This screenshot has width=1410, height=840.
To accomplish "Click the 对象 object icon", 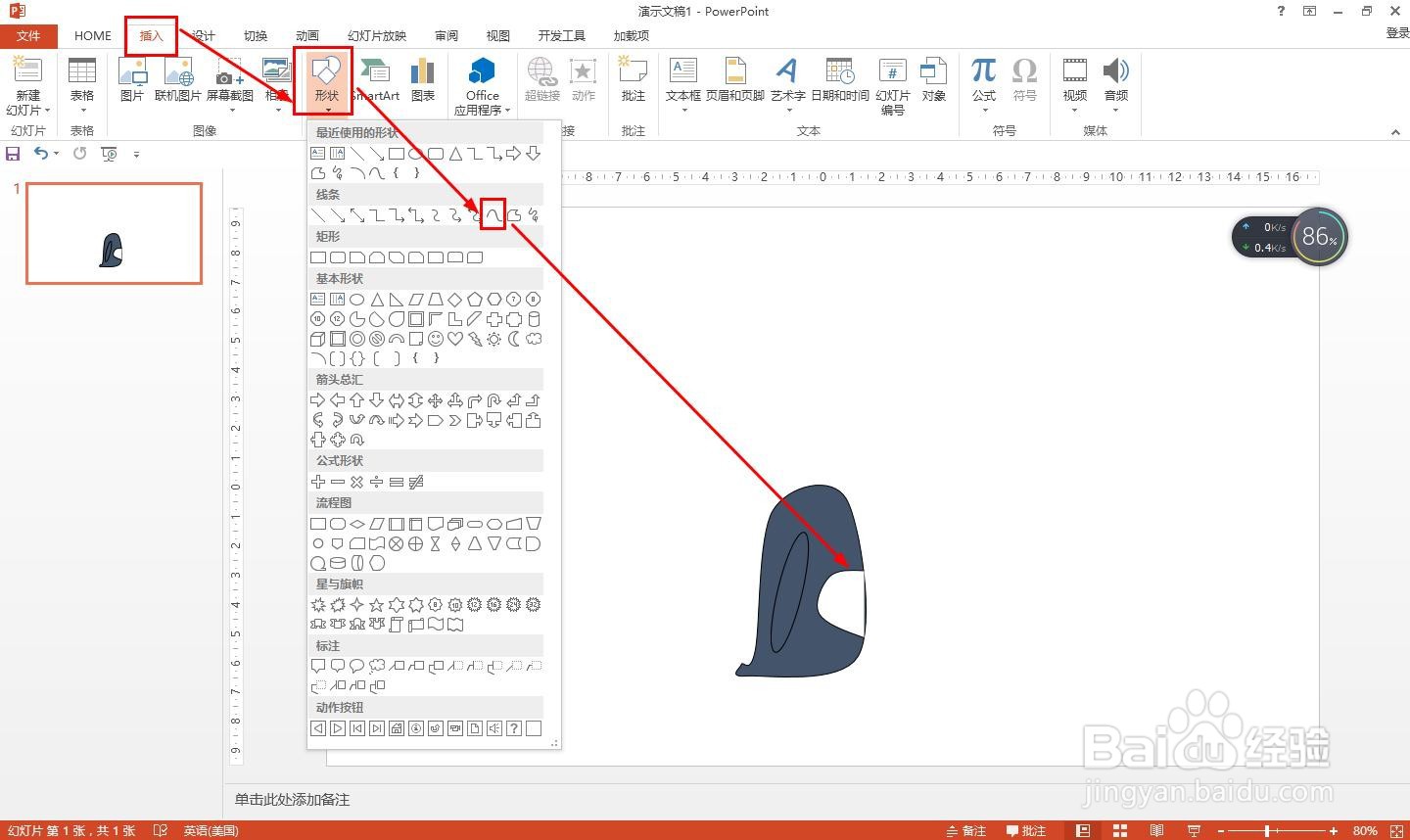I will (934, 79).
